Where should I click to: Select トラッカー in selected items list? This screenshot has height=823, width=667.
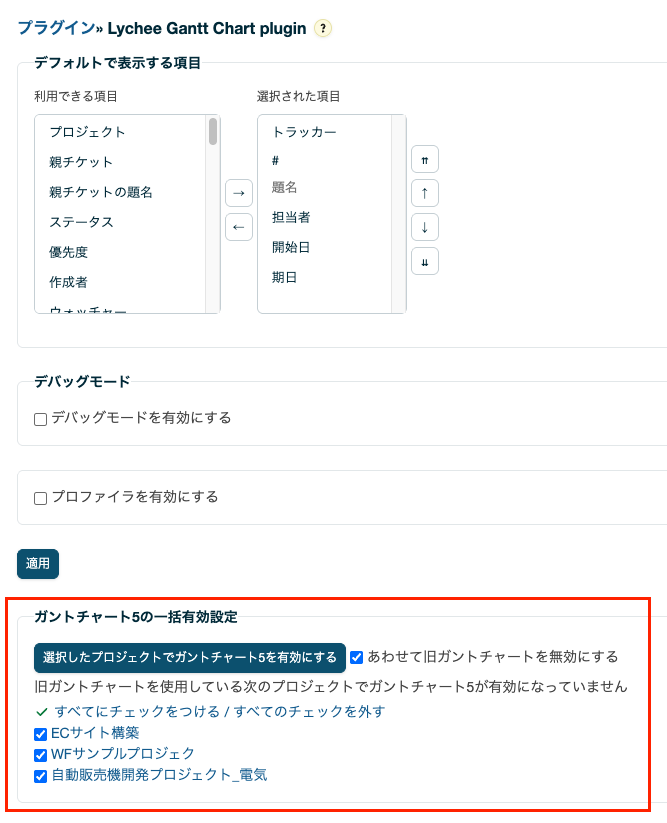pyautogui.click(x=304, y=132)
